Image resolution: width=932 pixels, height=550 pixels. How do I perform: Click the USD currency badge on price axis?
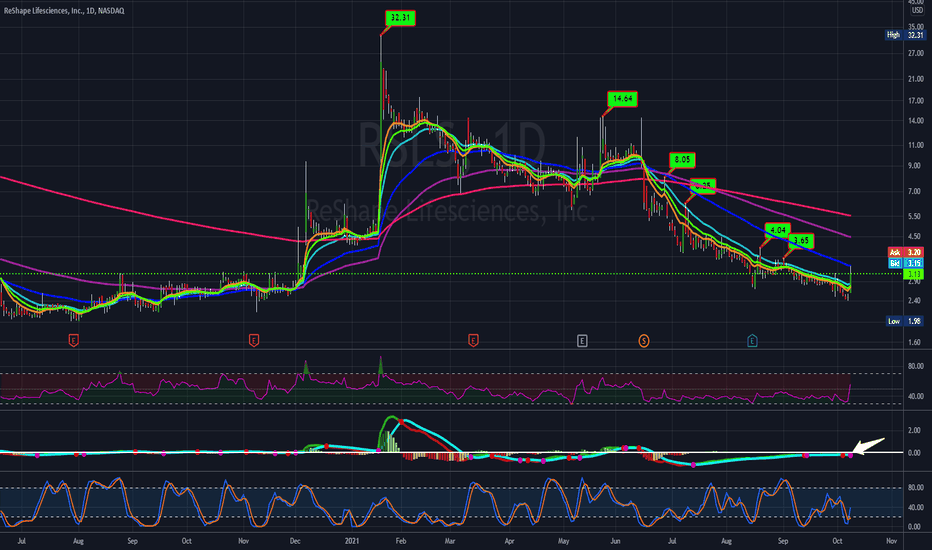(916, 10)
